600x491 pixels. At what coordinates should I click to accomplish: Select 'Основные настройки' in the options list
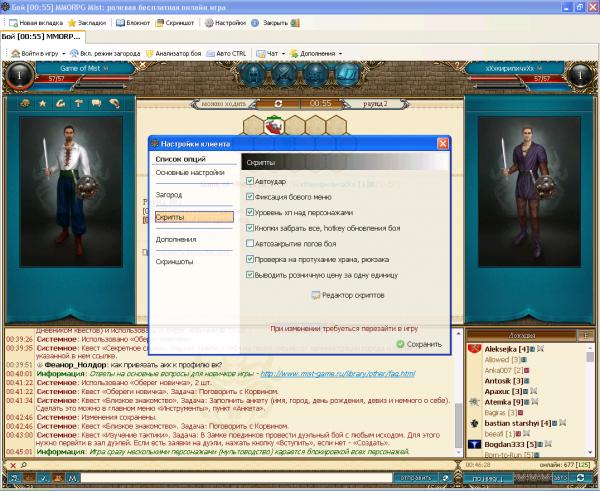click(190, 173)
